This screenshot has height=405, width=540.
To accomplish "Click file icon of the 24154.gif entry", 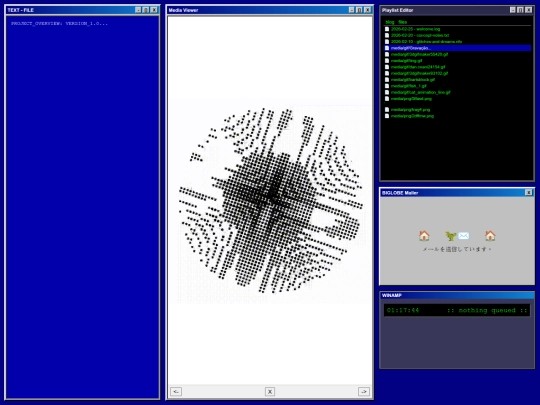I will pyautogui.click(x=387, y=67).
